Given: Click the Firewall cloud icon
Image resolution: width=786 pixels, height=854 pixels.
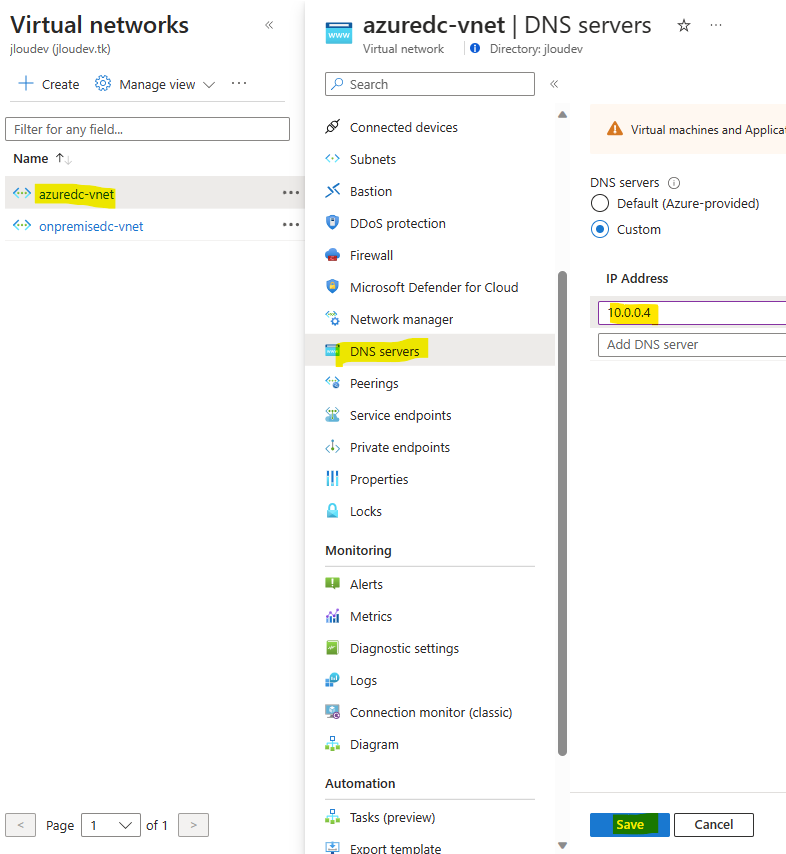Looking at the screenshot, I should click(332, 255).
